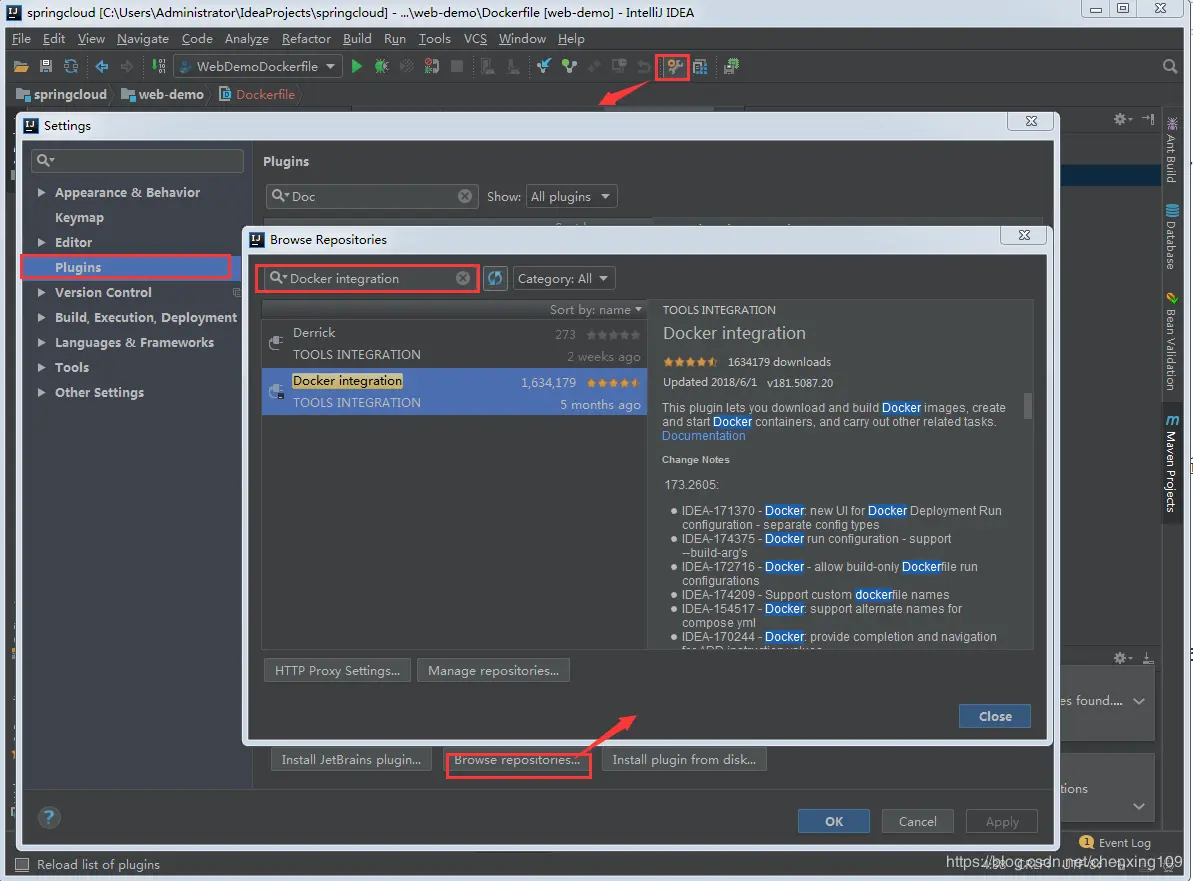Click the SDK chip toolbar icon
Screen dimensions: 1193x881
[x=731, y=67]
